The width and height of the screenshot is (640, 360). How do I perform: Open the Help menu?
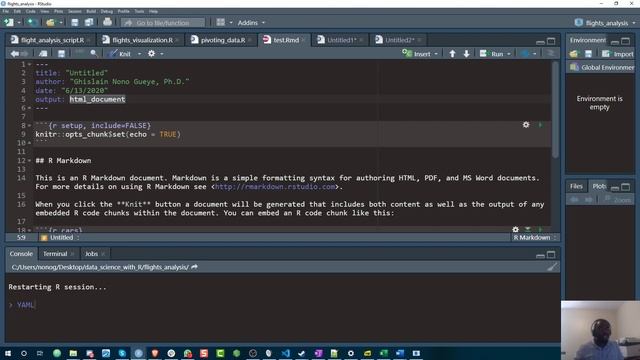click(153, 11)
